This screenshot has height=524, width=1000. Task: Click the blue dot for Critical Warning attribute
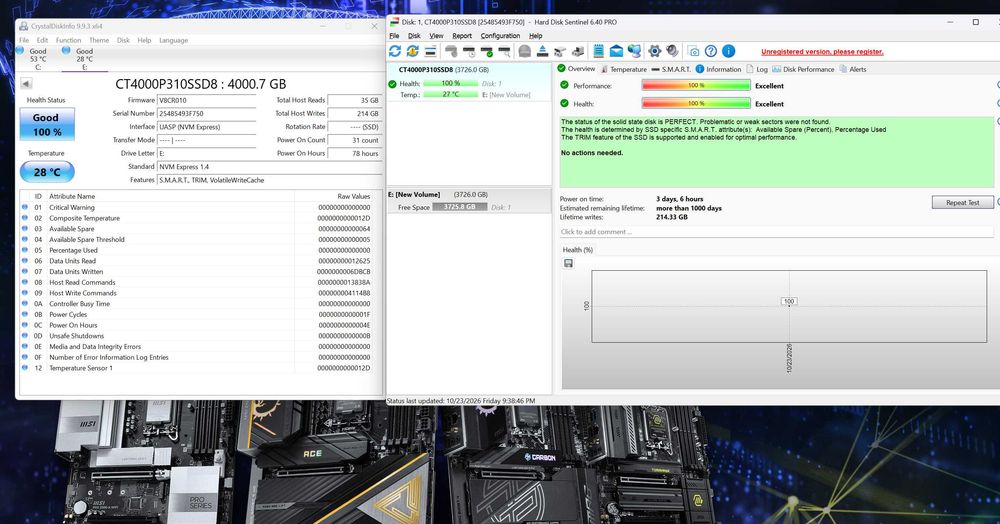(25, 207)
